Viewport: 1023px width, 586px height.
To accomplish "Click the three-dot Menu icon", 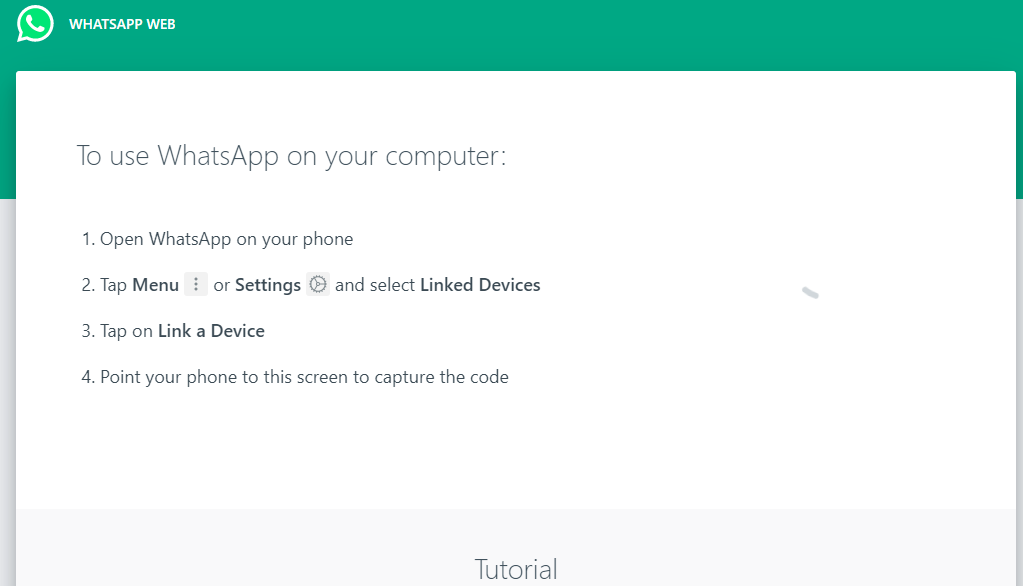I will (196, 285).
